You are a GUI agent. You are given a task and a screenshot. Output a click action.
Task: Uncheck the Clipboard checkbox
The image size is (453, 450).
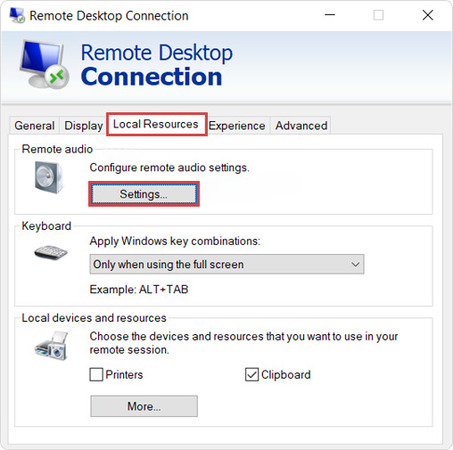tap(252, 375)
